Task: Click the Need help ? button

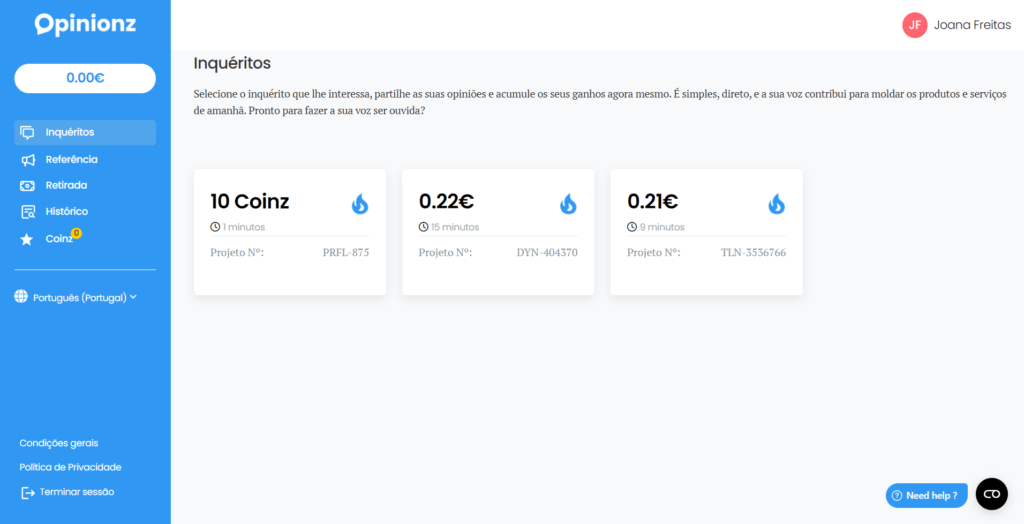Action: click(x=926, y=495)
